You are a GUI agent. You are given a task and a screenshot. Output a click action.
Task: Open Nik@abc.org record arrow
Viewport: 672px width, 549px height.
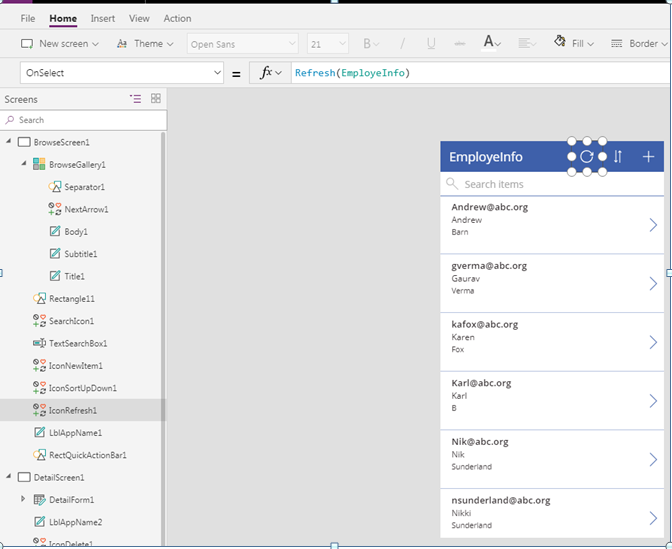[x=653, y=459]
